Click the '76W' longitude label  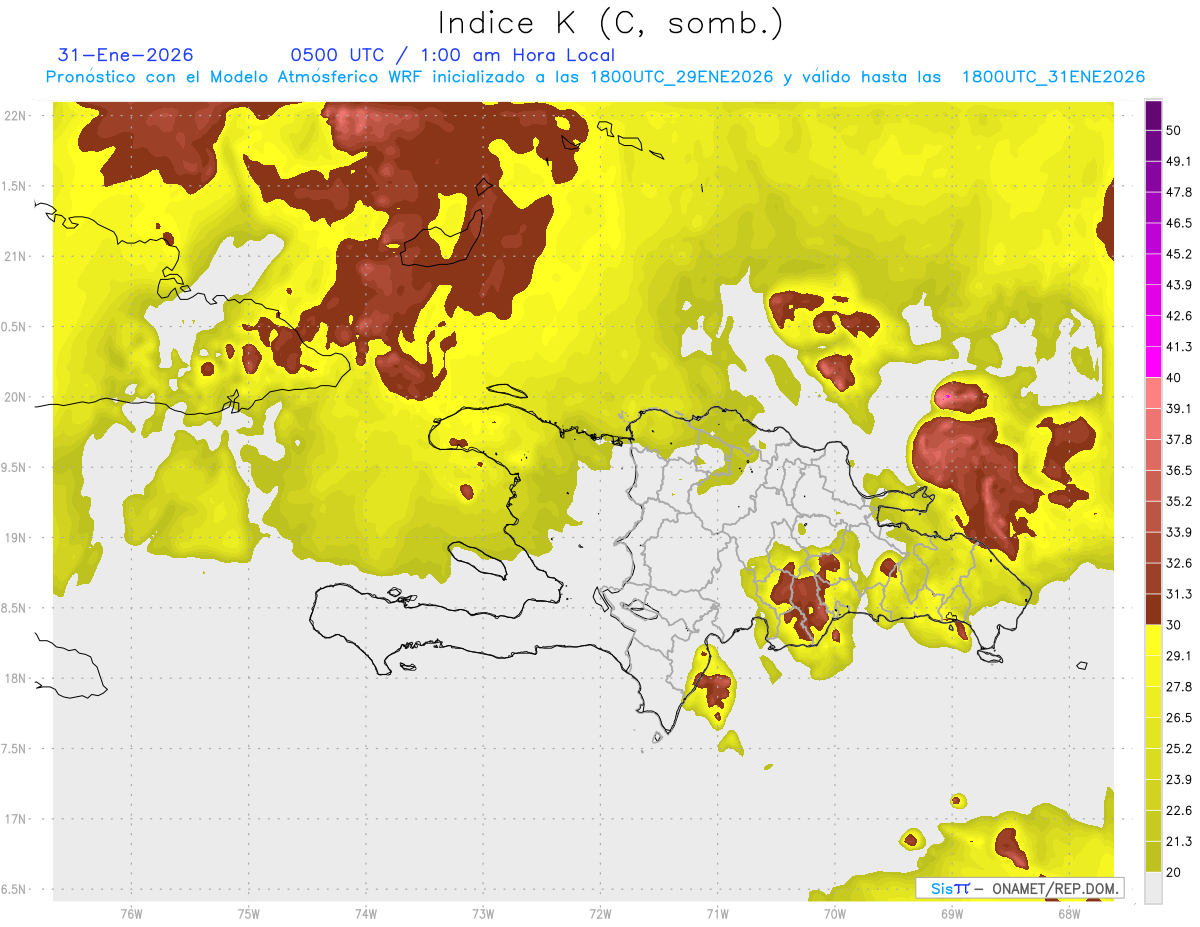(x=131, y=913)
